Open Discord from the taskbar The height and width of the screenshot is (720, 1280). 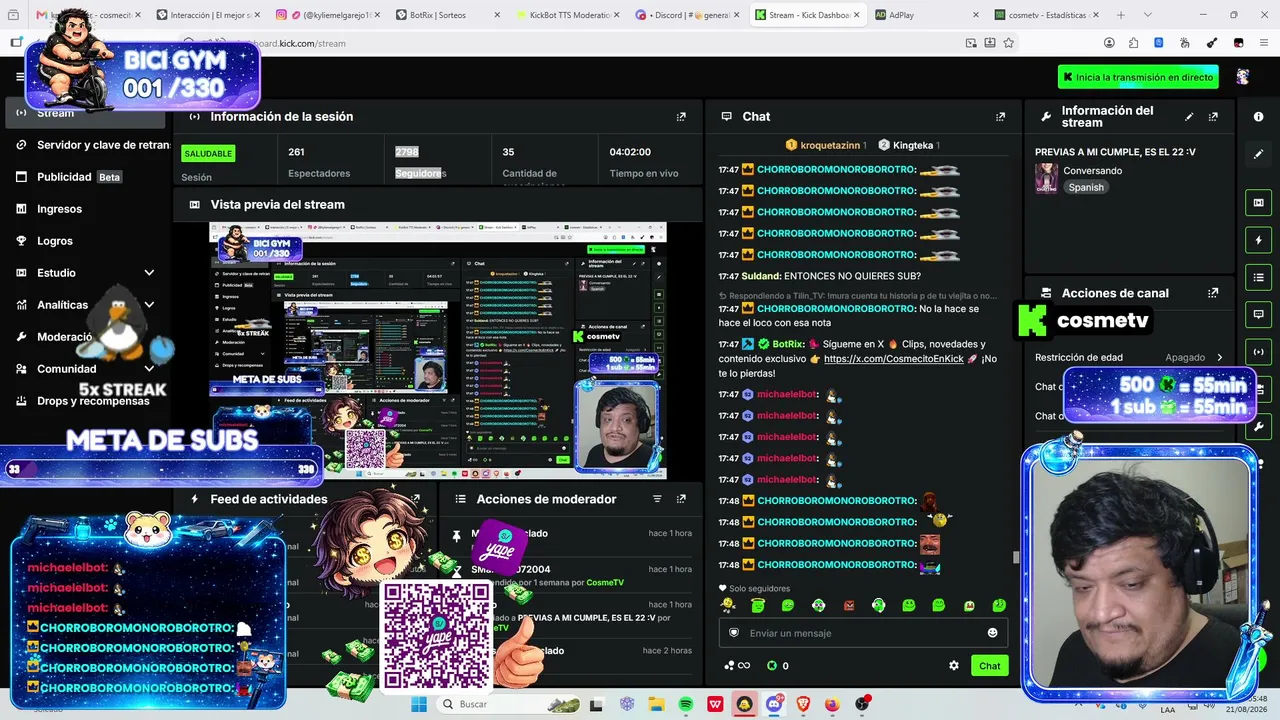[774, 704]
